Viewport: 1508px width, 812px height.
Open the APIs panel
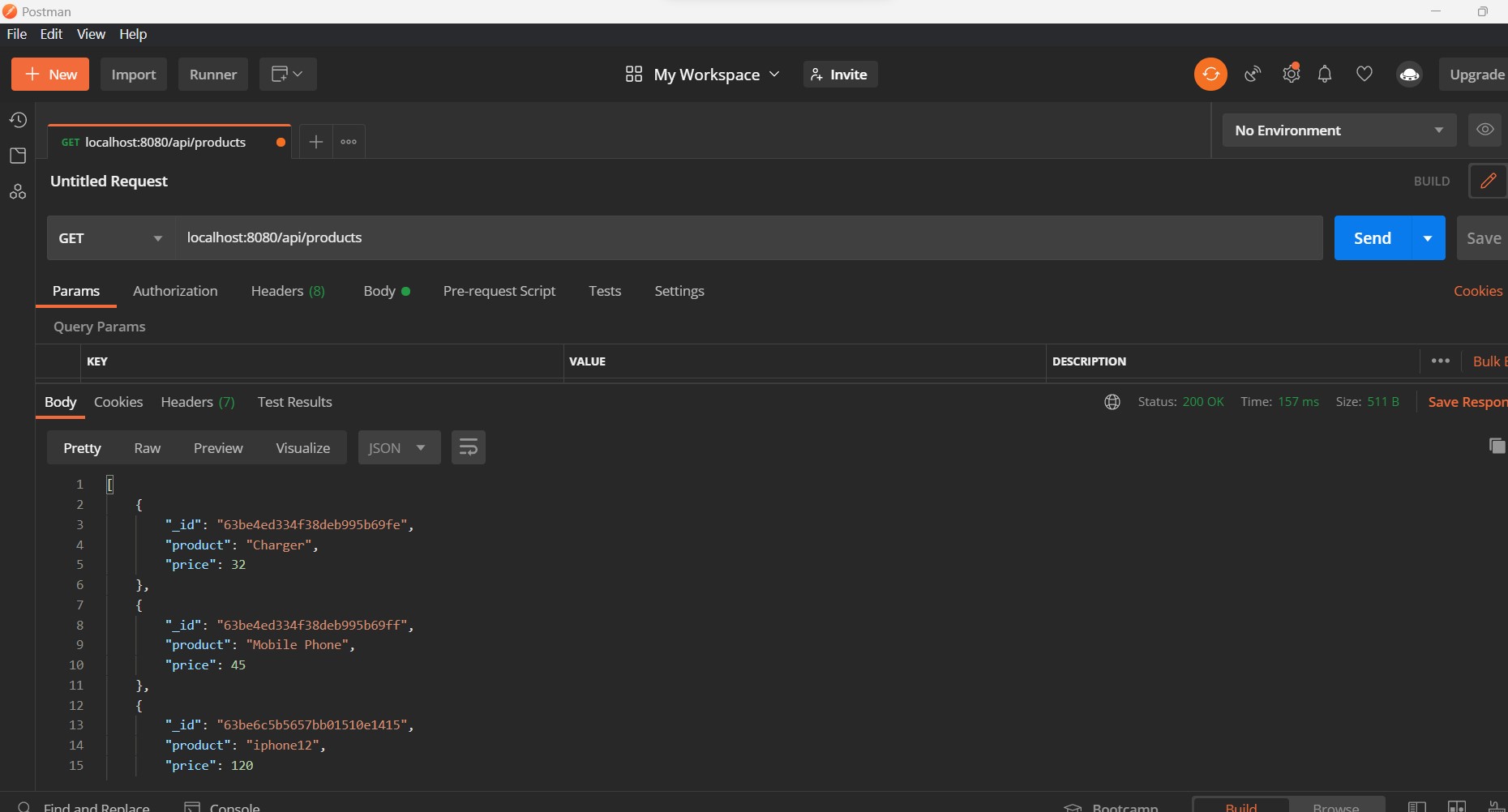pos(18,192)
